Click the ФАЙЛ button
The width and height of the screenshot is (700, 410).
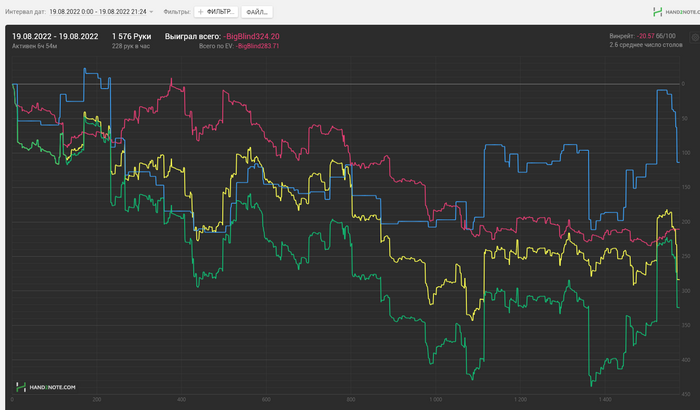(x=257, y=12)
